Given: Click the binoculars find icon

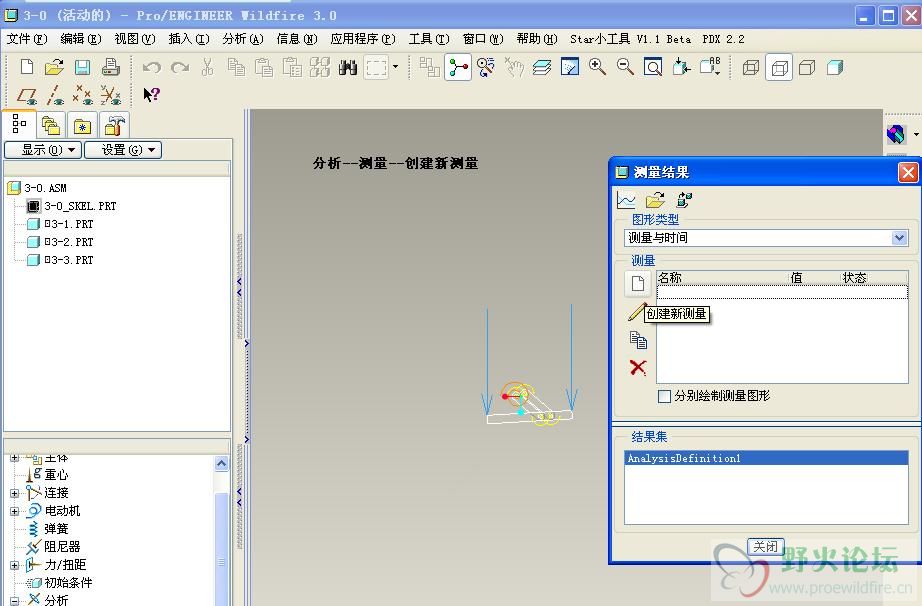Looking at the screenshot, I should point(348,67).
